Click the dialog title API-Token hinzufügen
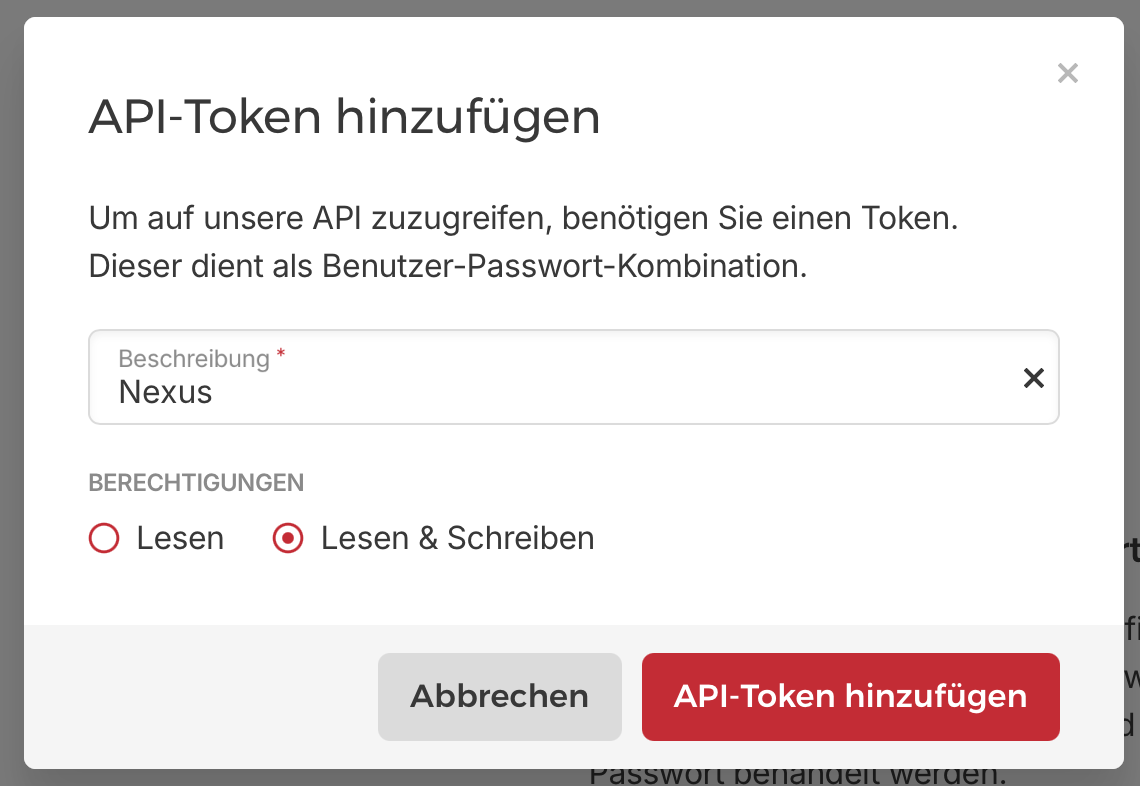This screenshot has height=786, width=1140. click(x=344, y=118)
